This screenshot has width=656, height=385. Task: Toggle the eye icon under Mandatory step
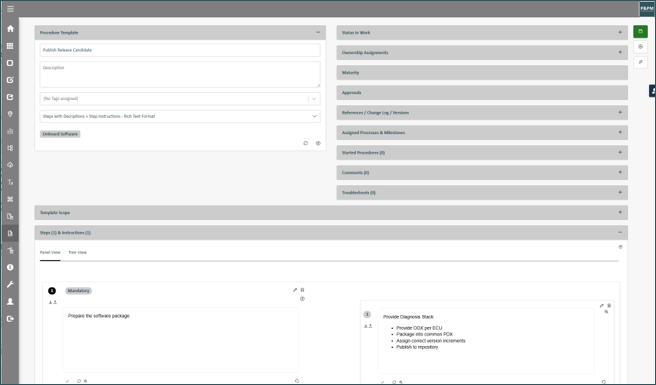pyautogui.click(x=302, y=299)
